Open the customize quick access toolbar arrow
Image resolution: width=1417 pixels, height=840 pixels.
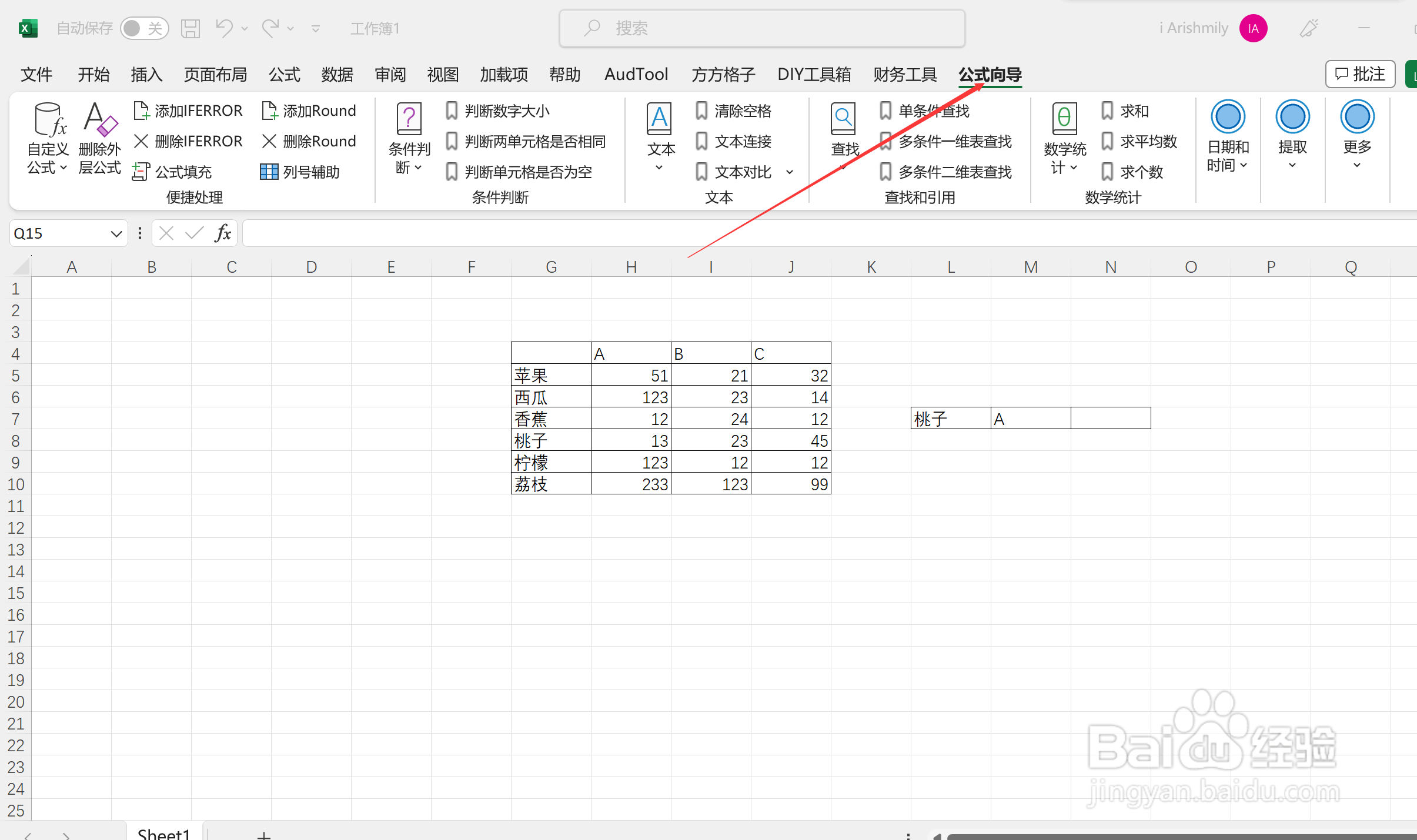[x=316, y=28]
